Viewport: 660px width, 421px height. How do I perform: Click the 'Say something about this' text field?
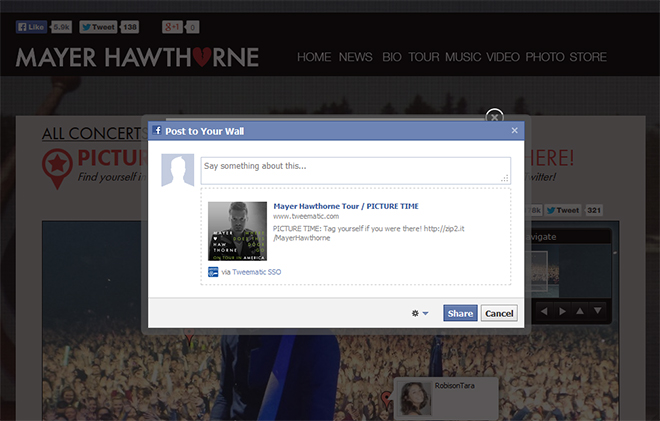click(x=356, y=171)
